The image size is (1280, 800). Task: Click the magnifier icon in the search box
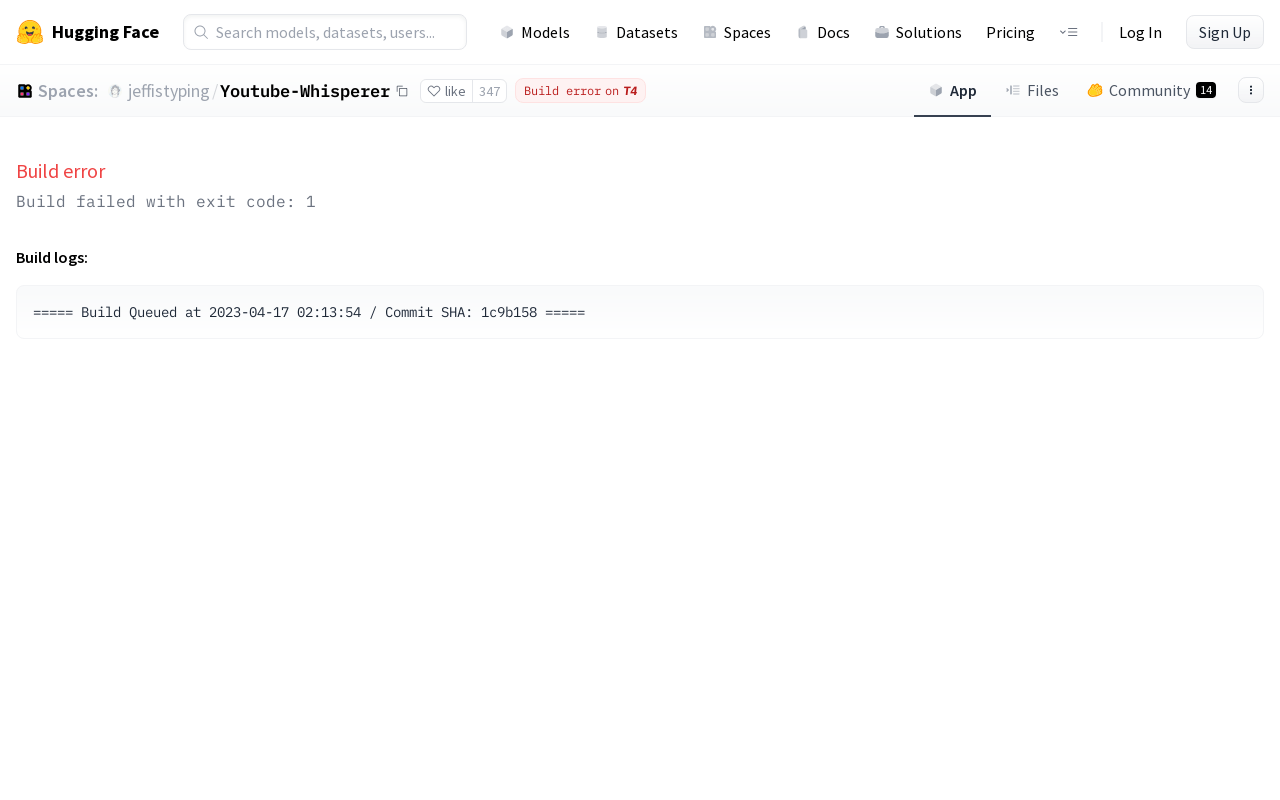point(201,32)
